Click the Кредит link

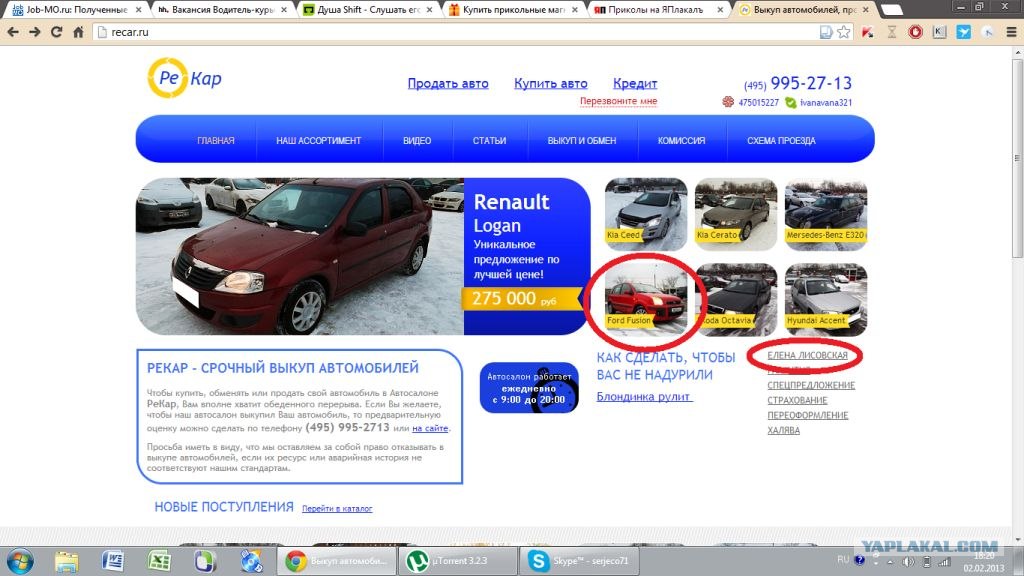635,84
